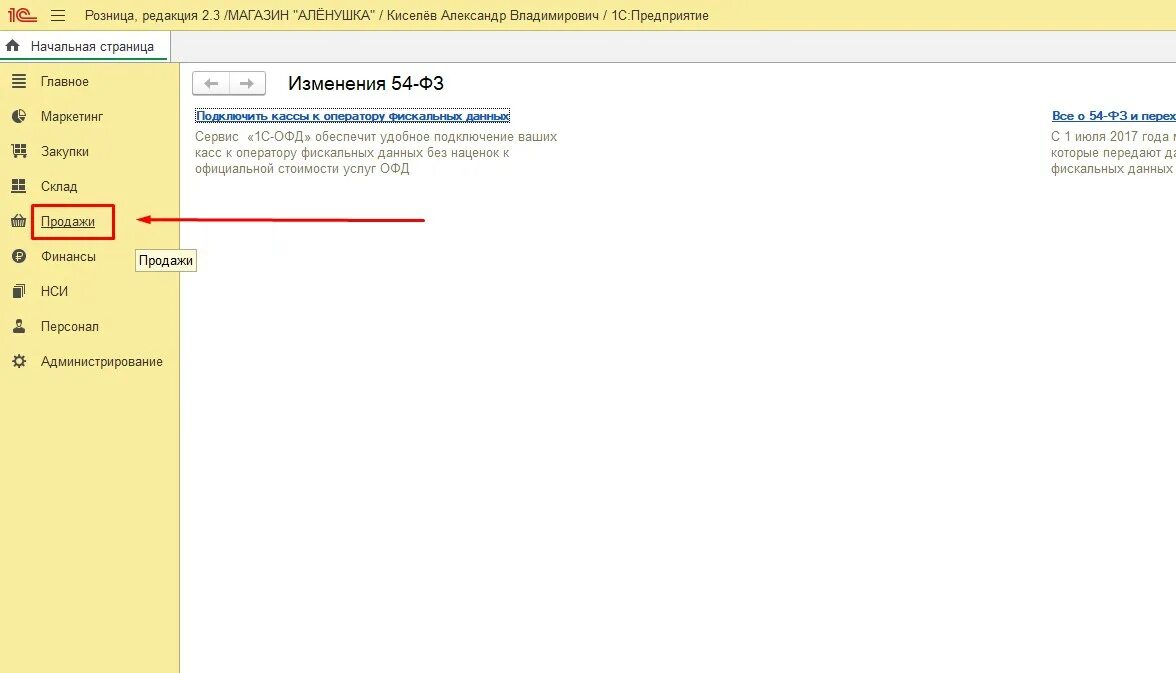Click the heading Изменения 54-ФЗ

point(366,83)
